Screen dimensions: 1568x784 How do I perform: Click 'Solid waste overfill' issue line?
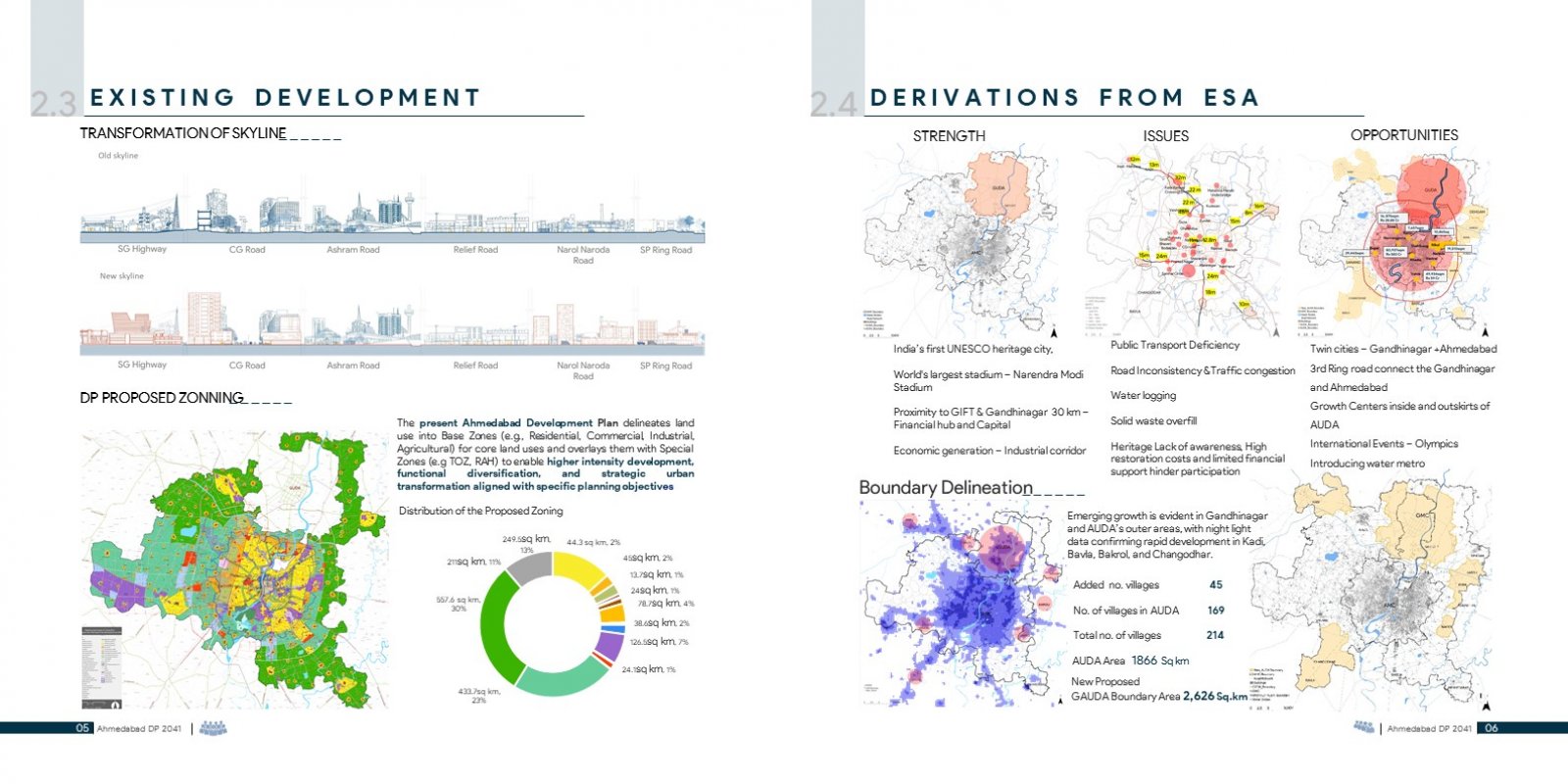tap(1153, 421)
